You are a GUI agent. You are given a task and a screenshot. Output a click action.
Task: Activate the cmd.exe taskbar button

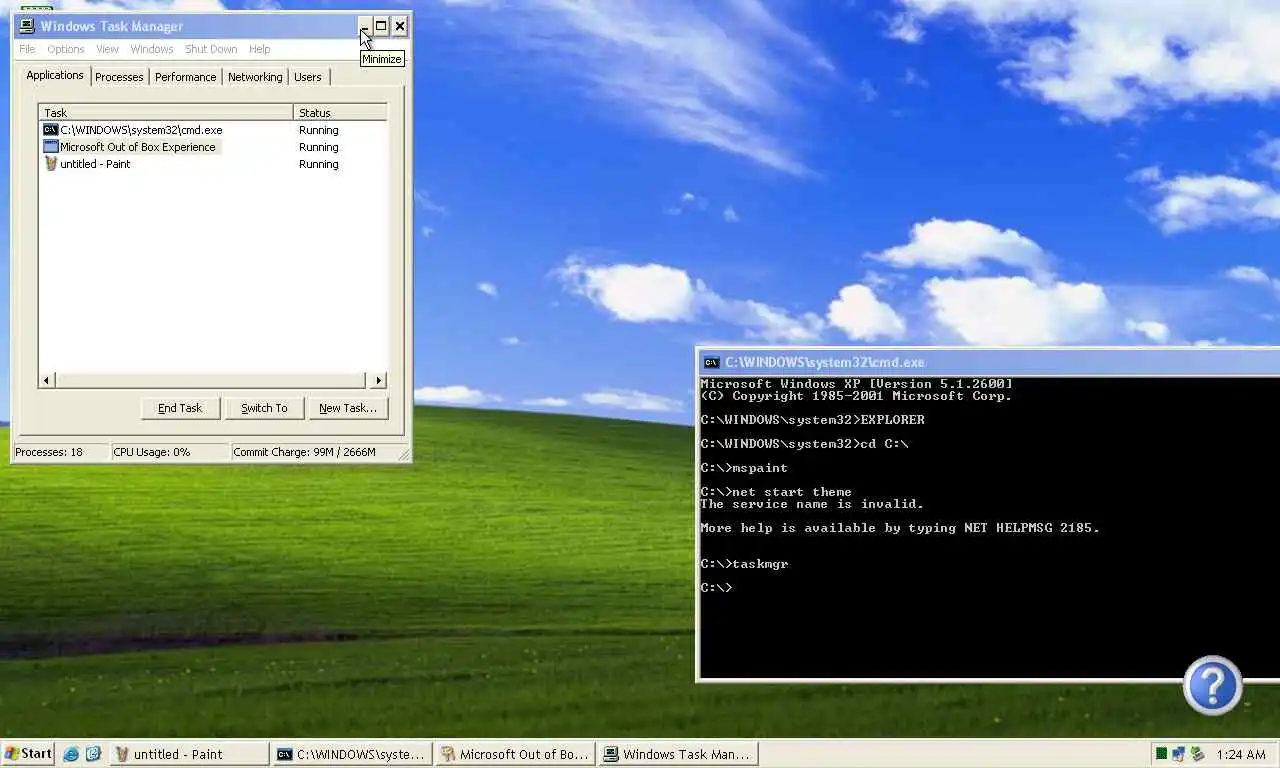[352, 754]
